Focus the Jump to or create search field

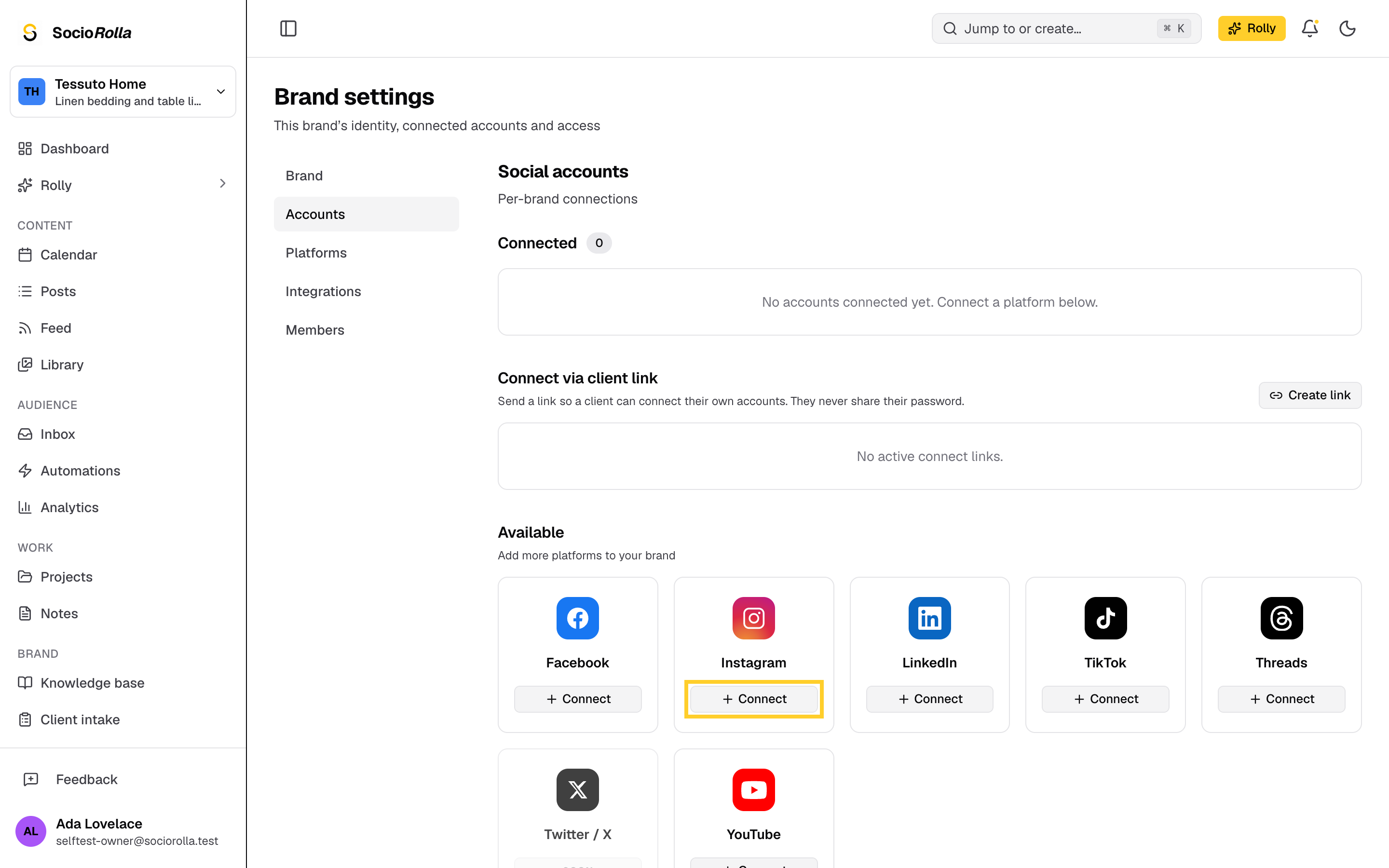click(x=1066, y=28)
